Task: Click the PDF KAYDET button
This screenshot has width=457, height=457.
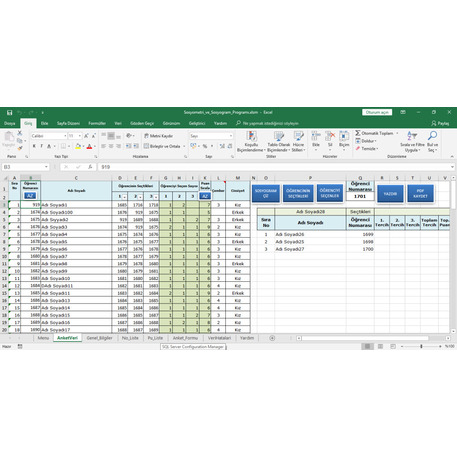Action: pos(420,193)
